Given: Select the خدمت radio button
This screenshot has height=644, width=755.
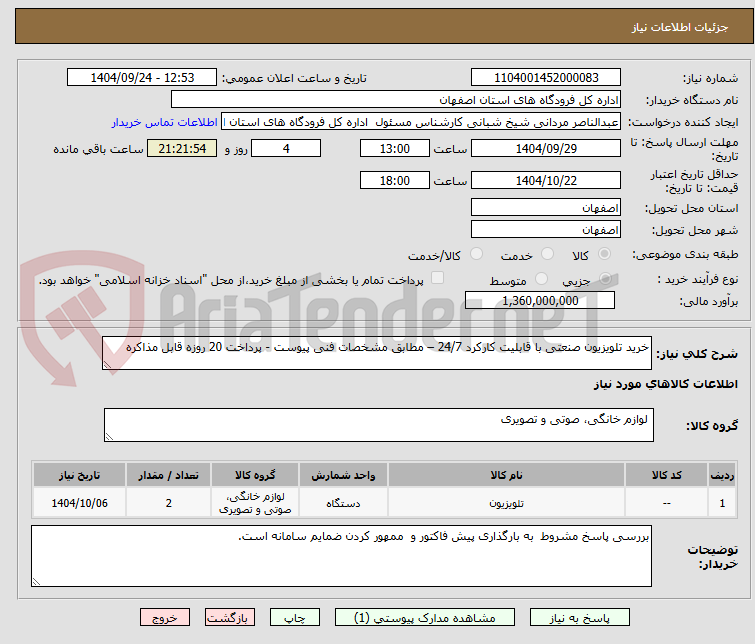Looking at the screenshot, I should click(x=547, y=253).
